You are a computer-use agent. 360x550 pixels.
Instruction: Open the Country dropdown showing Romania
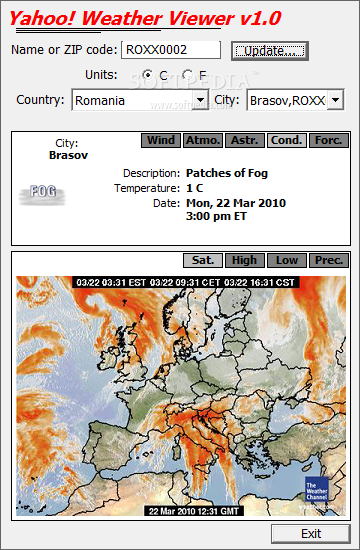point(140,100)
